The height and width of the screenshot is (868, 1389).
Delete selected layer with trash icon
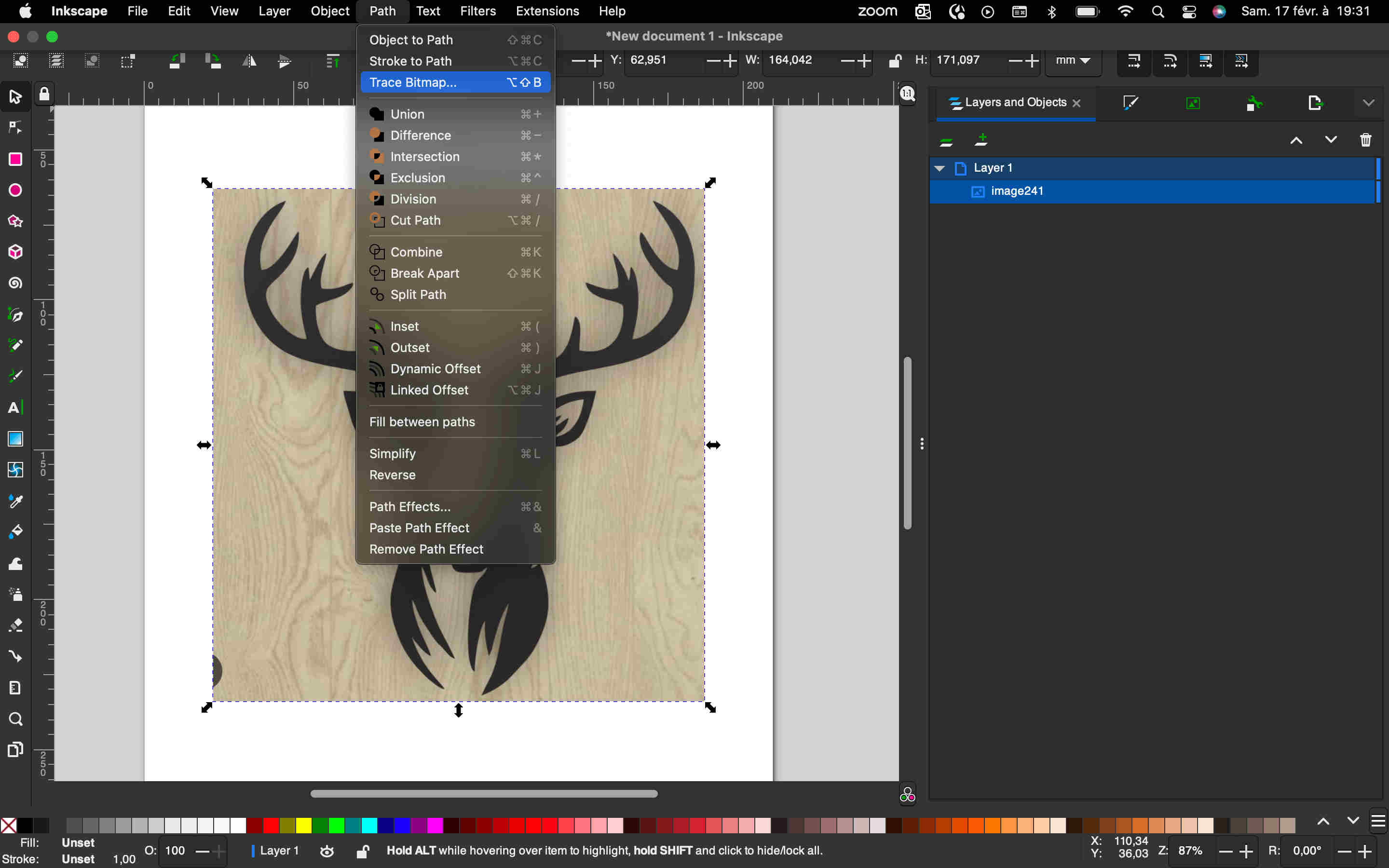click(1365, 139)
